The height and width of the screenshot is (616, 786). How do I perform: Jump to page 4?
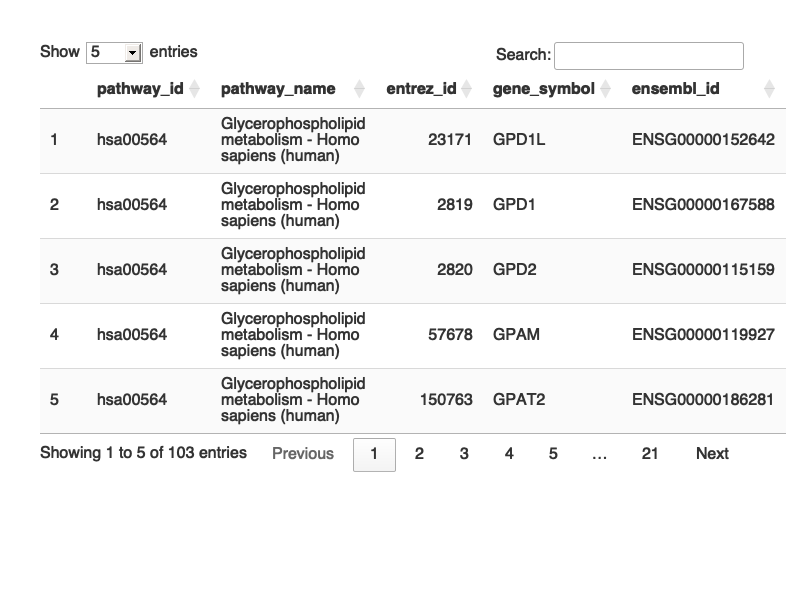[x=509, y=454]
